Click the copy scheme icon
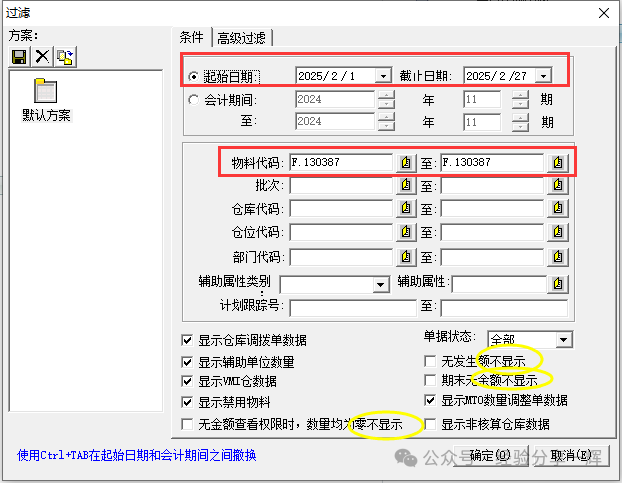 [65, 58]
